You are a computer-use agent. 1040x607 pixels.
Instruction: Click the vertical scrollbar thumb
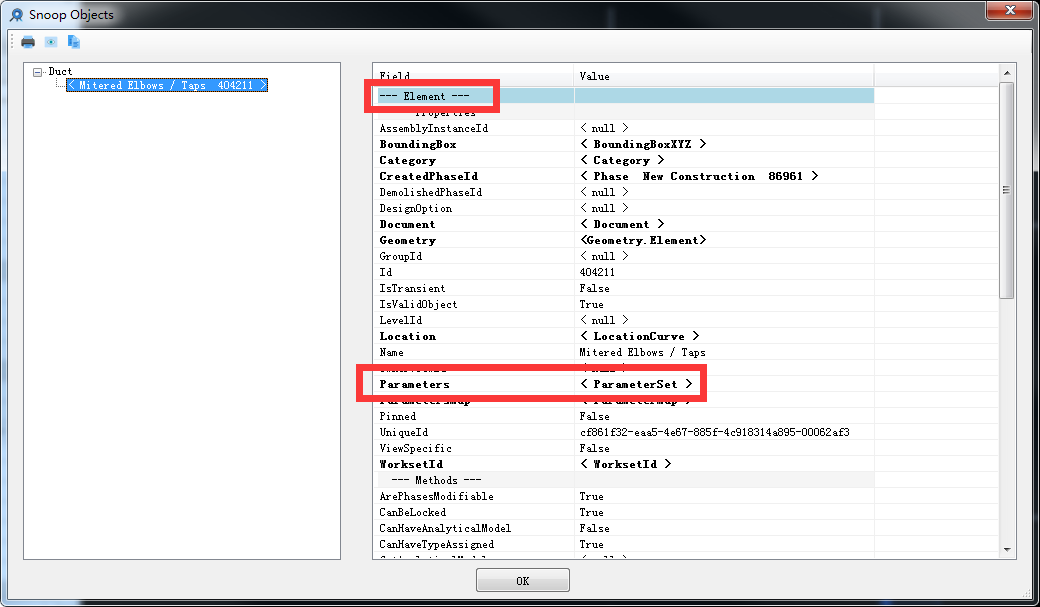point(1007,190)
